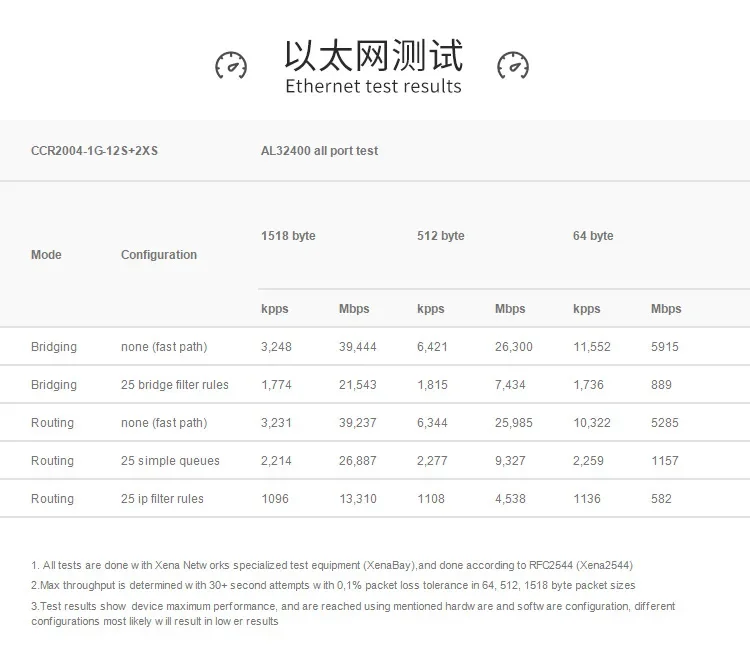Viewport: 750px width, 669px height.
Task: Click the value 2,214
Action: 276,461
